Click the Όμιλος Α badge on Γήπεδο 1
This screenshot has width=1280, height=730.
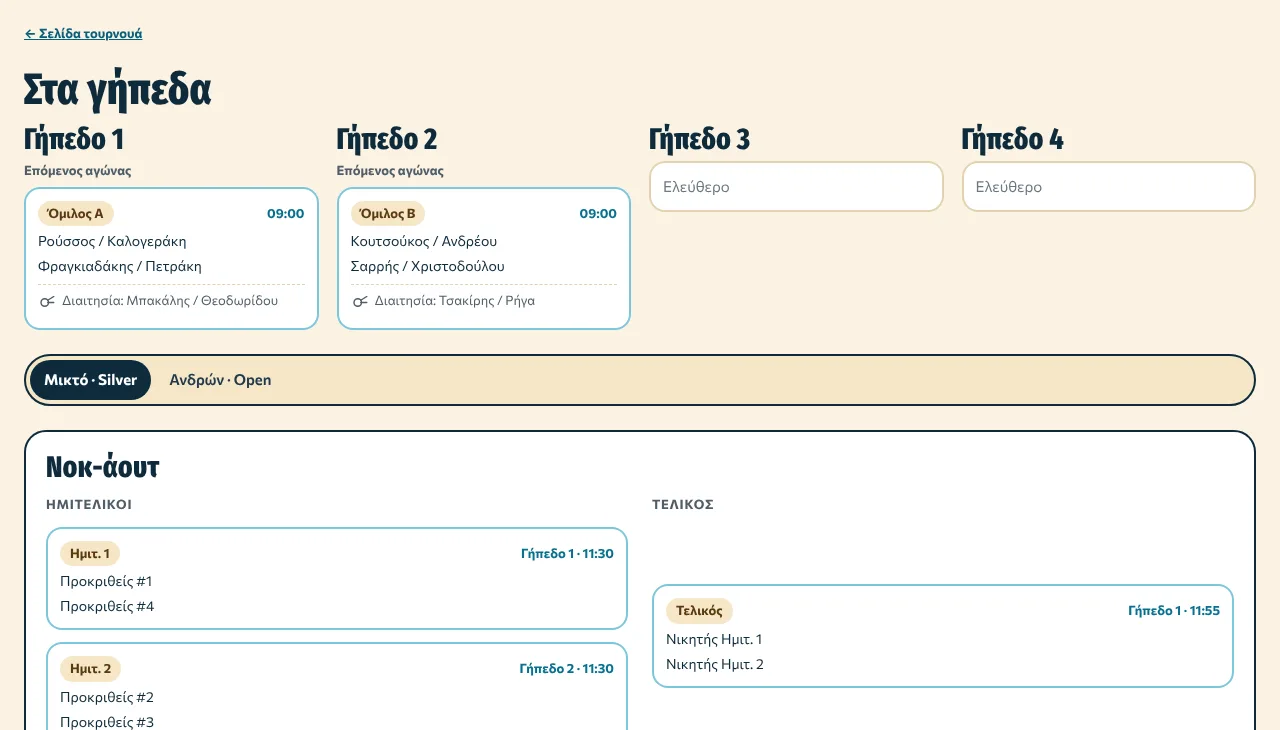tap(76, 213)
